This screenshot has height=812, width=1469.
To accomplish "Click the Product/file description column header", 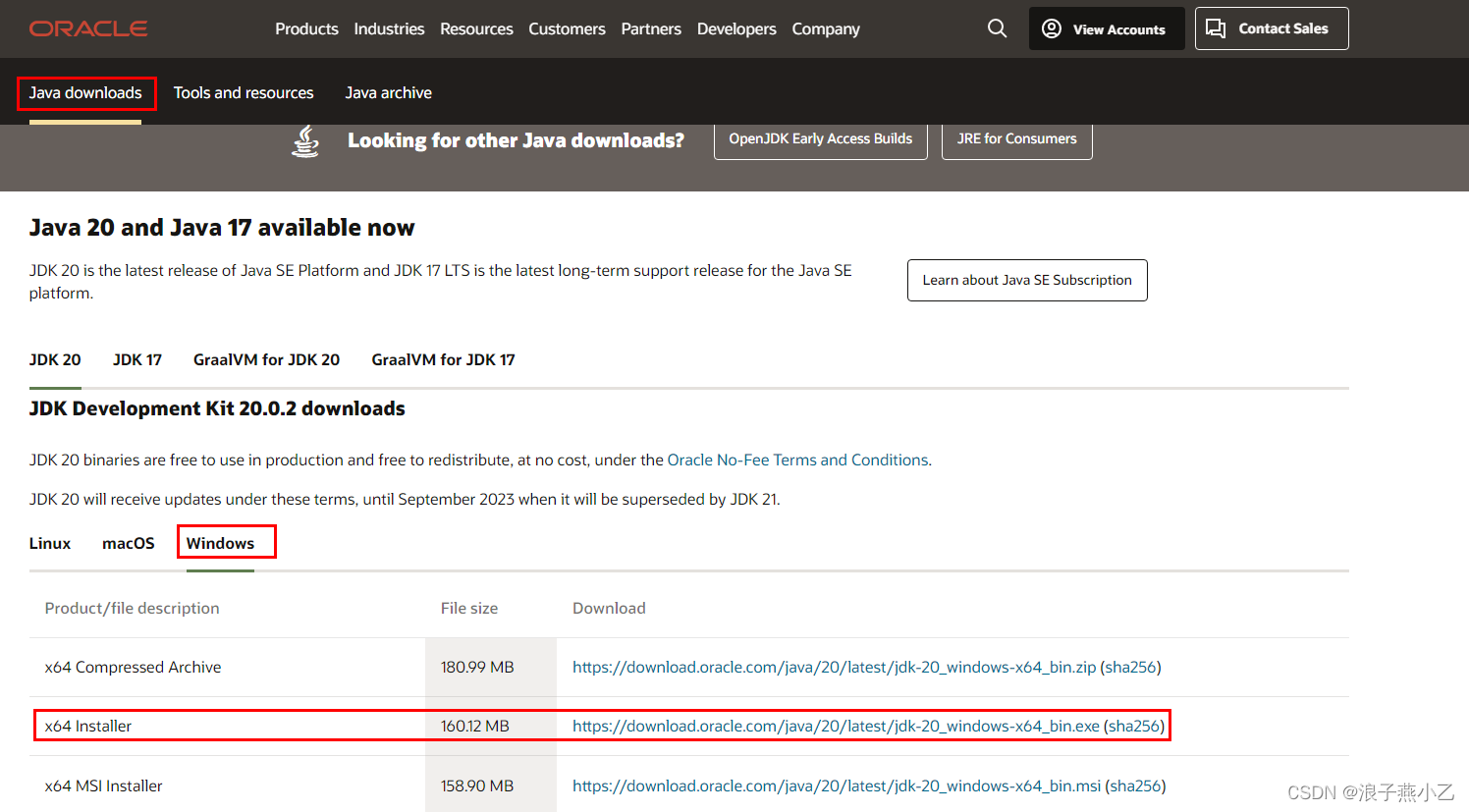I will (x=133, y=608).
